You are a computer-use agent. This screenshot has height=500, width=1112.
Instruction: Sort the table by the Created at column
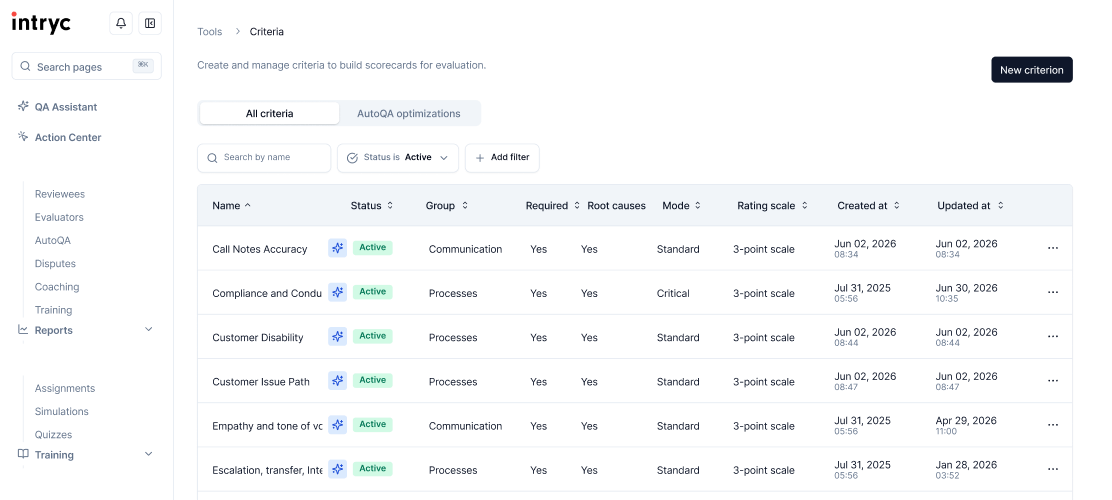(869, 206)
